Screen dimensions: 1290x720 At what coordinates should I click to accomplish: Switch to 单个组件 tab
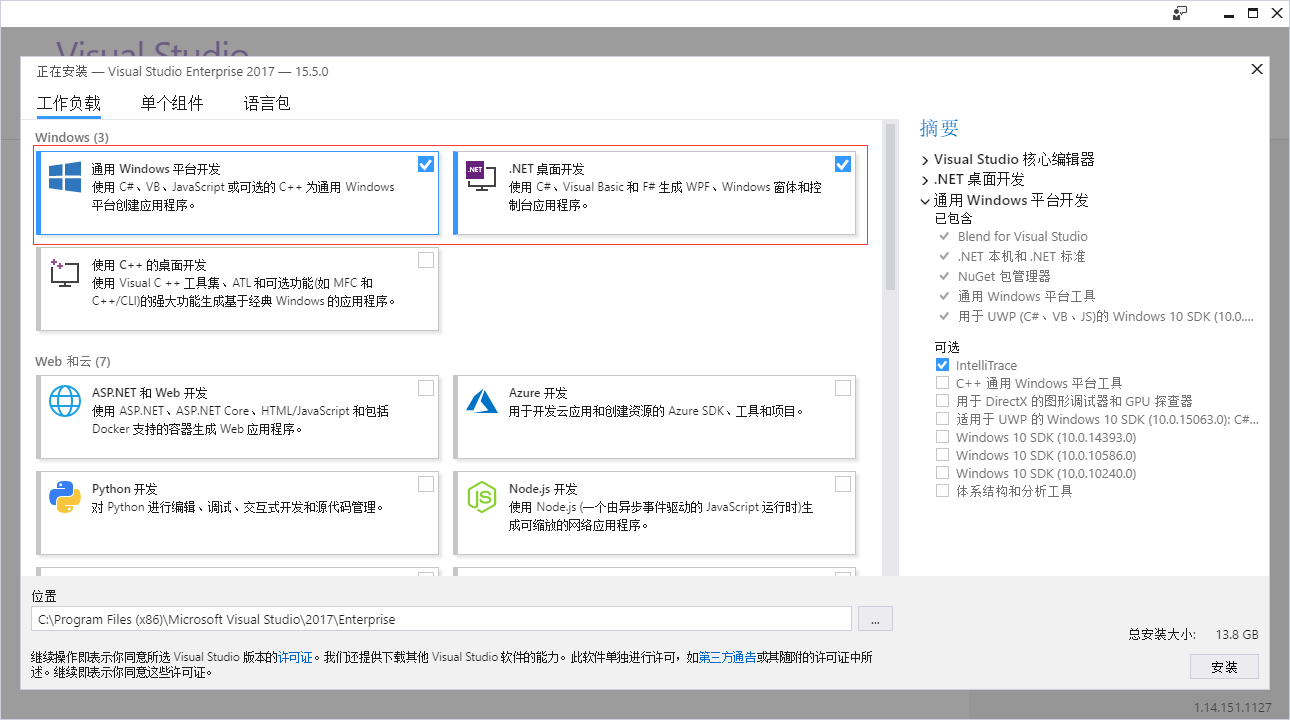[172, 103]
